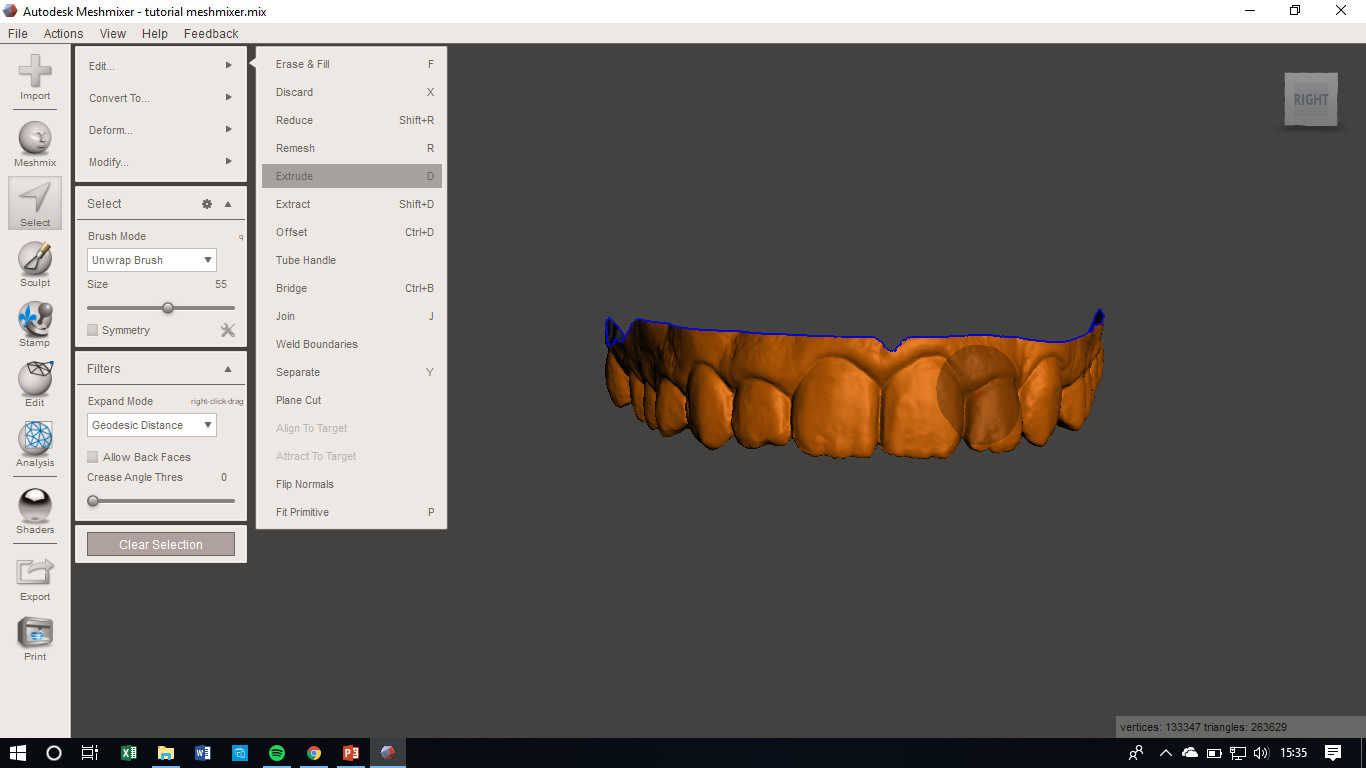Launch Excel from the taskbar
This screenshot has height=768, width=1366.
[129, 753]
